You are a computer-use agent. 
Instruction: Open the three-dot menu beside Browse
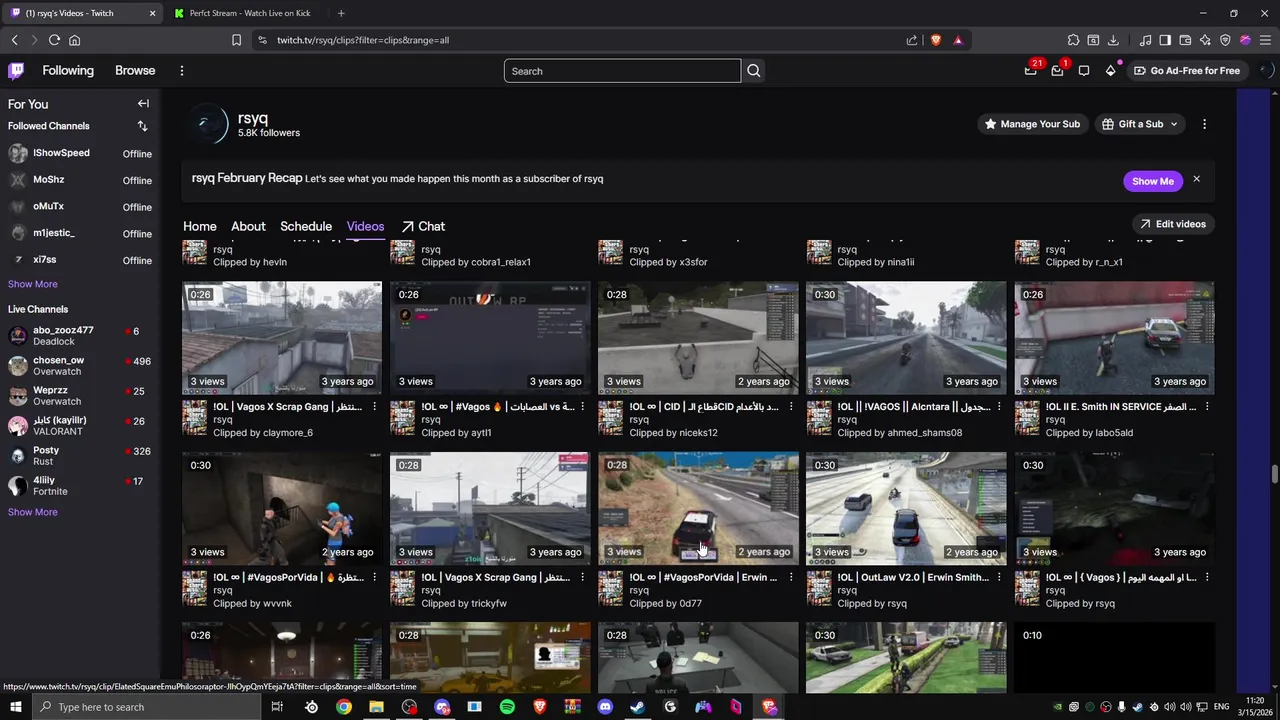click(x=181, y=71)
